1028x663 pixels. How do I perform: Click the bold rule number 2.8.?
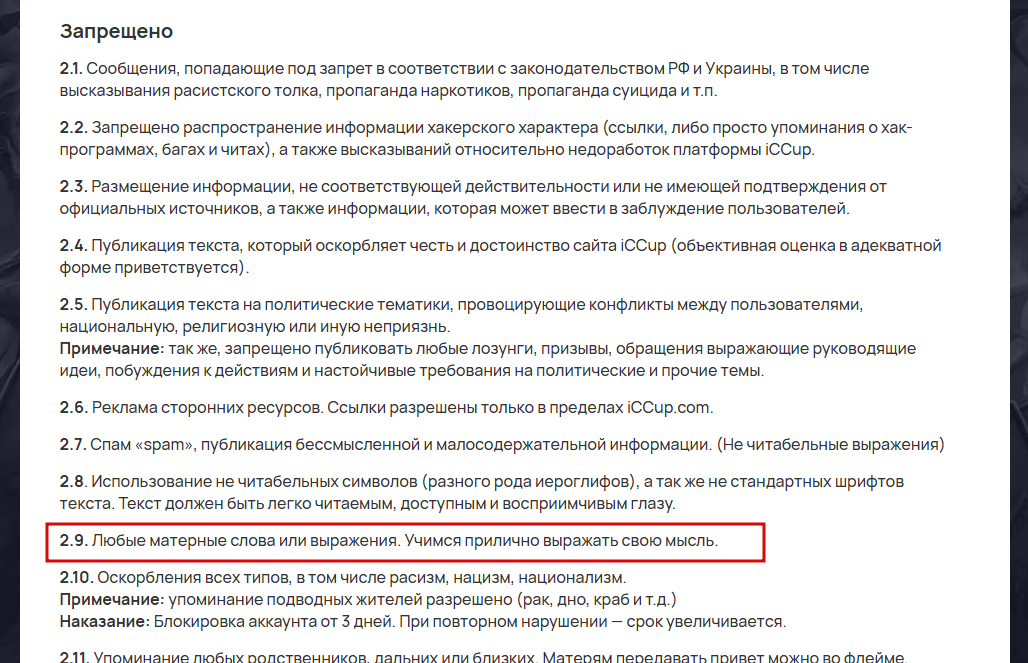coord(73,481)
